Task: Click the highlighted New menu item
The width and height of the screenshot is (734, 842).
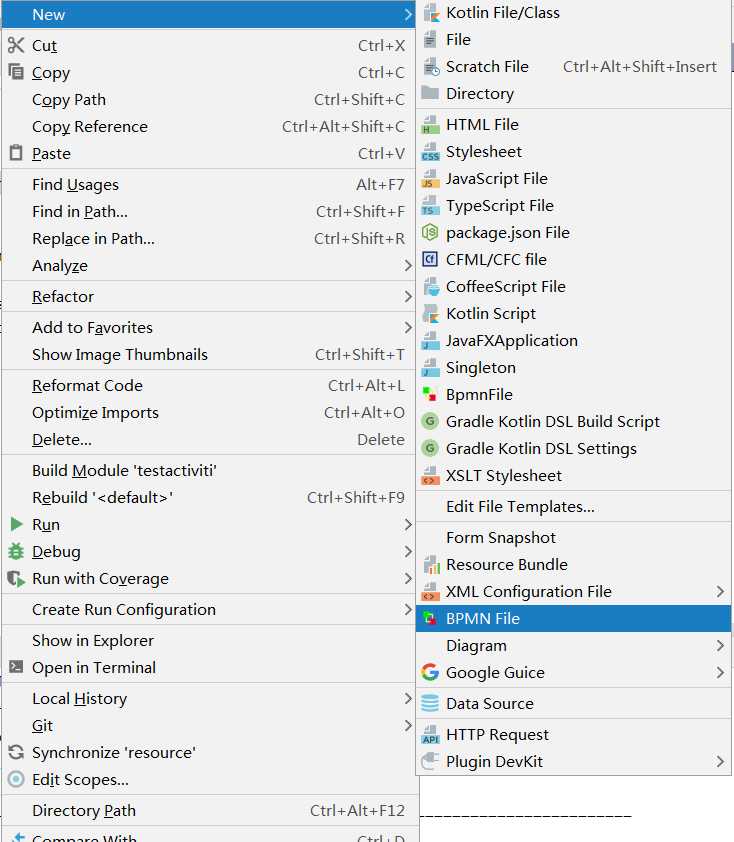Action: (x=208, y=14)
